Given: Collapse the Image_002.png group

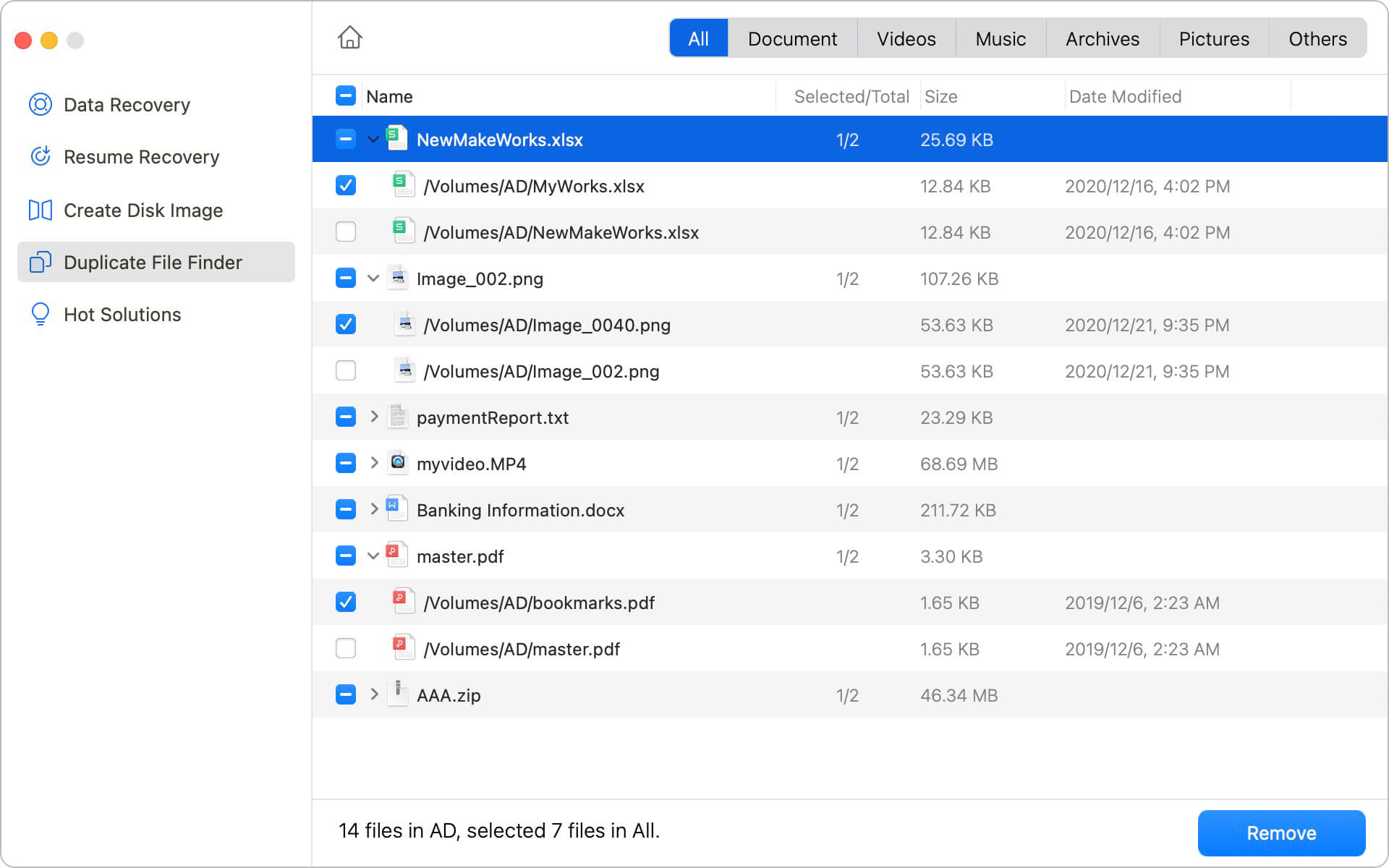Looking at the screenshot, I should pos(373,278).
